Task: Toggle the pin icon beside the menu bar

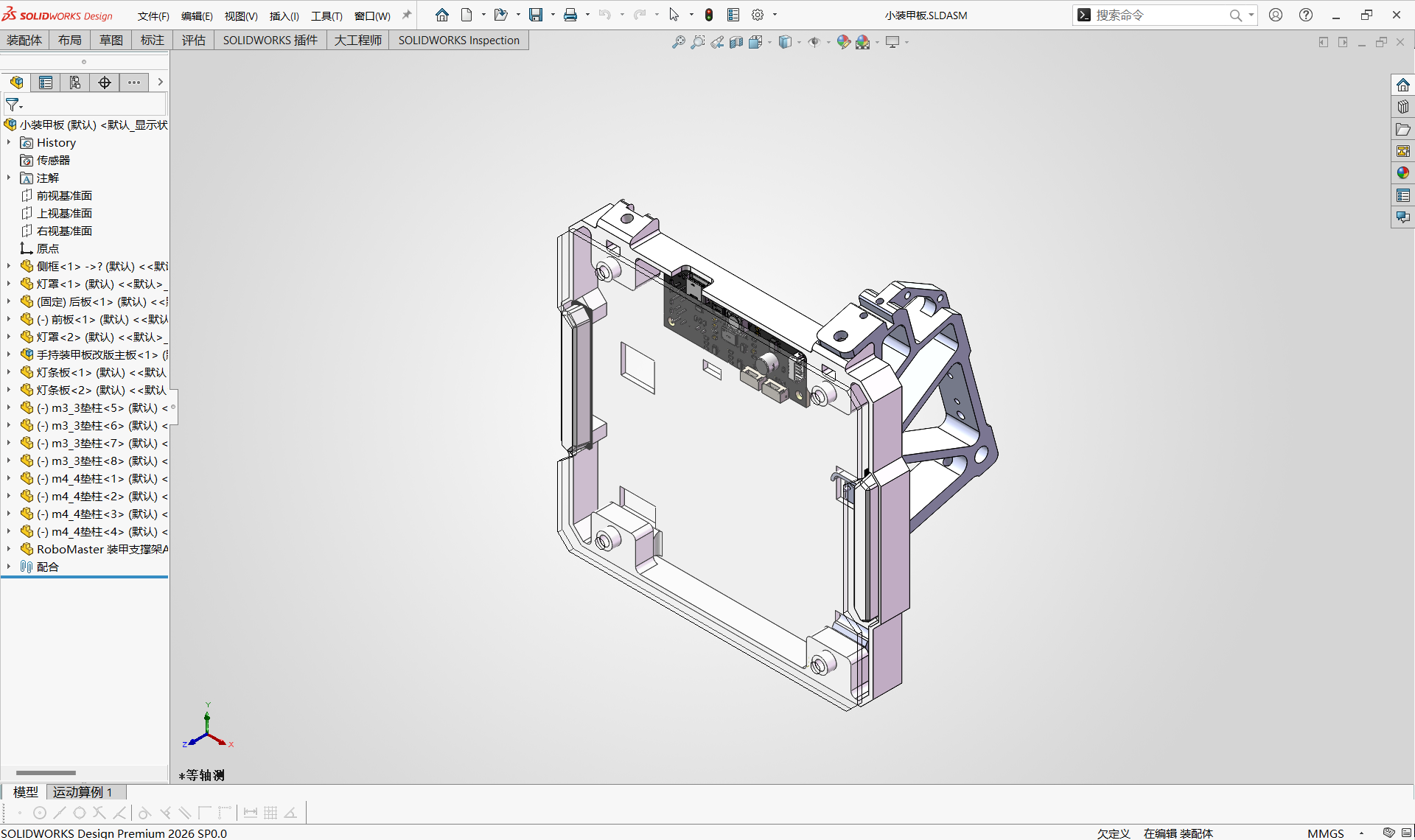Action: click(x=406, y=15)
